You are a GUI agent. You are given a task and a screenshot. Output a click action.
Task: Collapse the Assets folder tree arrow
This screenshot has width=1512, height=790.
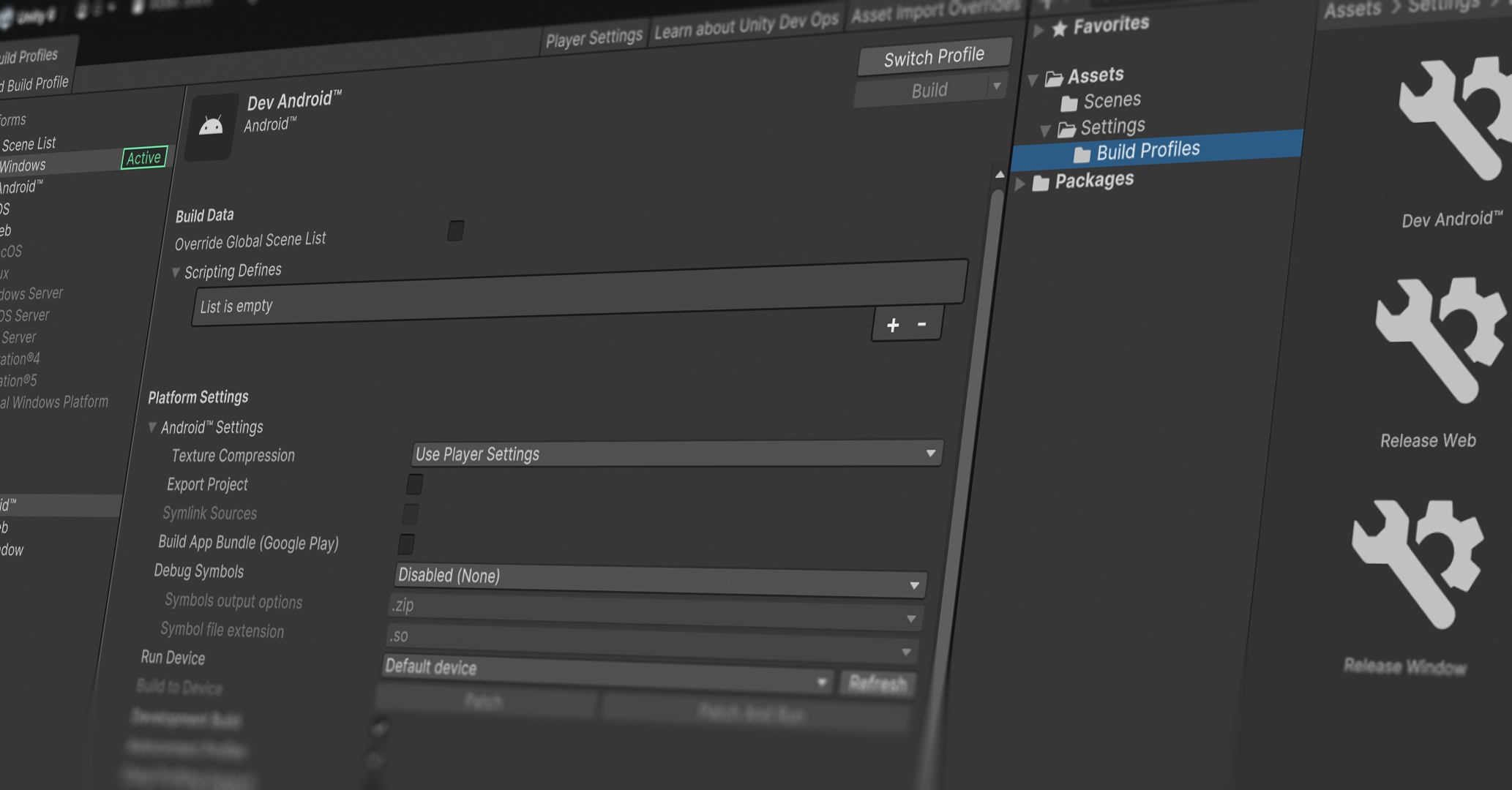[x=1033, y=80]
